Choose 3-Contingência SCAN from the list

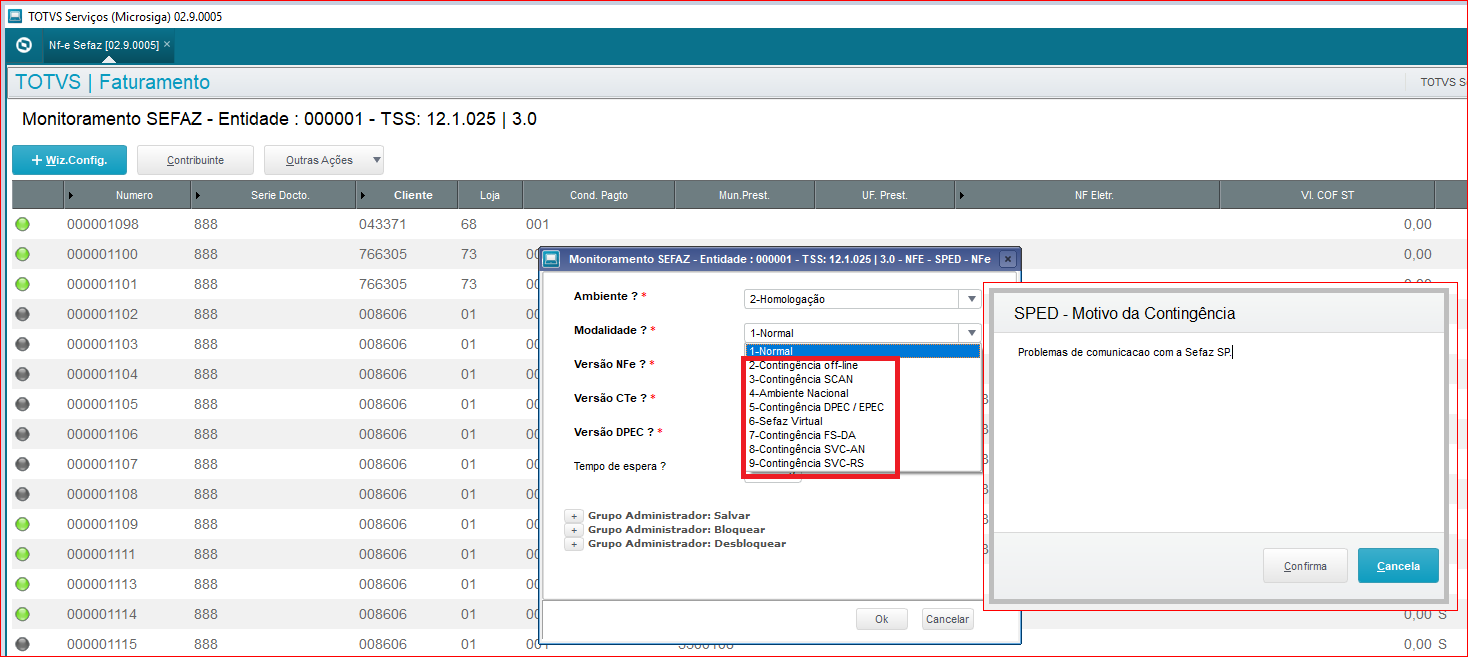click(862, 379)
